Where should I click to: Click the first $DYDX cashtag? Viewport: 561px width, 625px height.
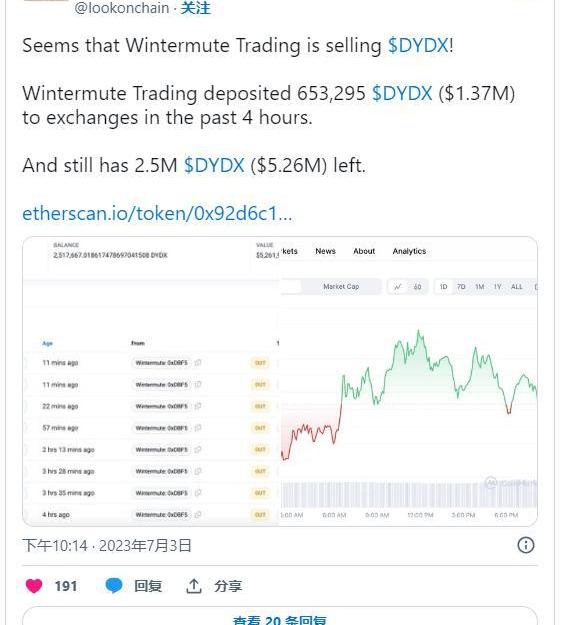418,45
